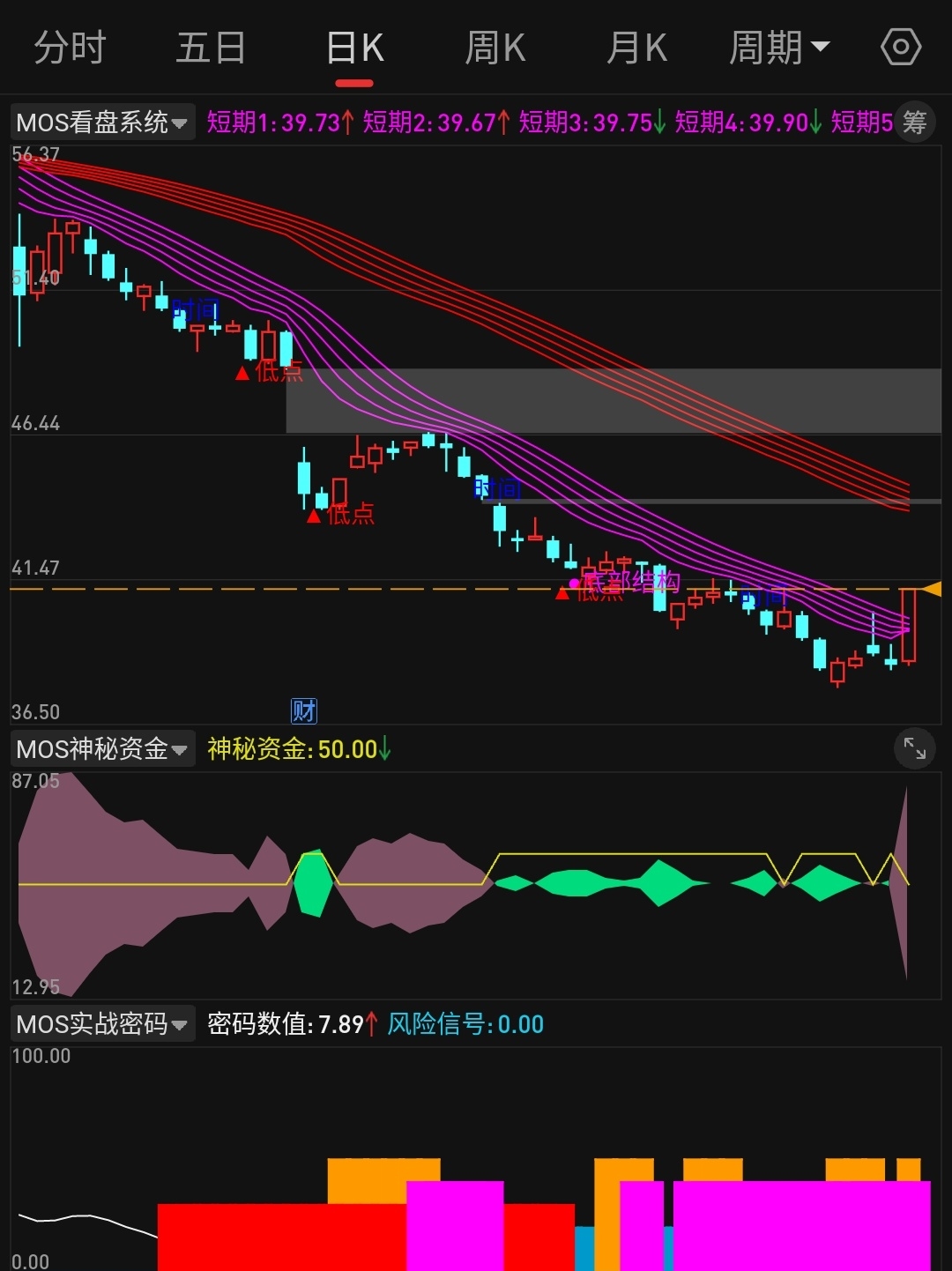Screen dimensions: 952x1271
Task: Open the 月K tab
Action: click(636, 48)
